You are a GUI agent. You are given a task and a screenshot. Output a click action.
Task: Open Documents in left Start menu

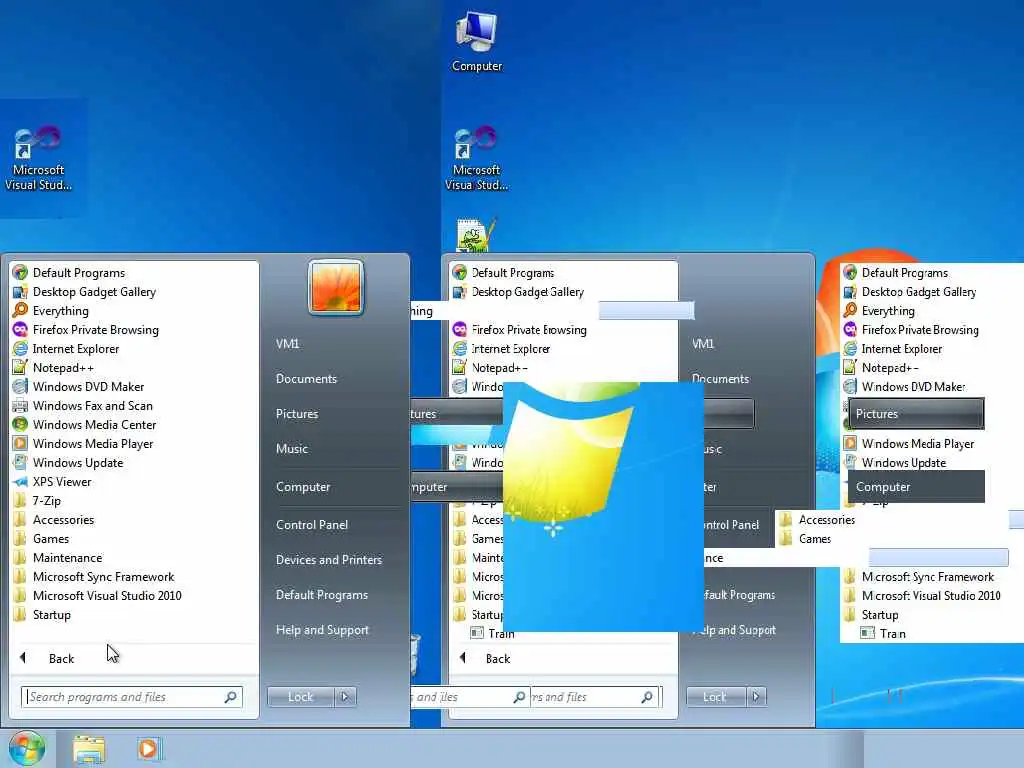[x=306, y=379]
